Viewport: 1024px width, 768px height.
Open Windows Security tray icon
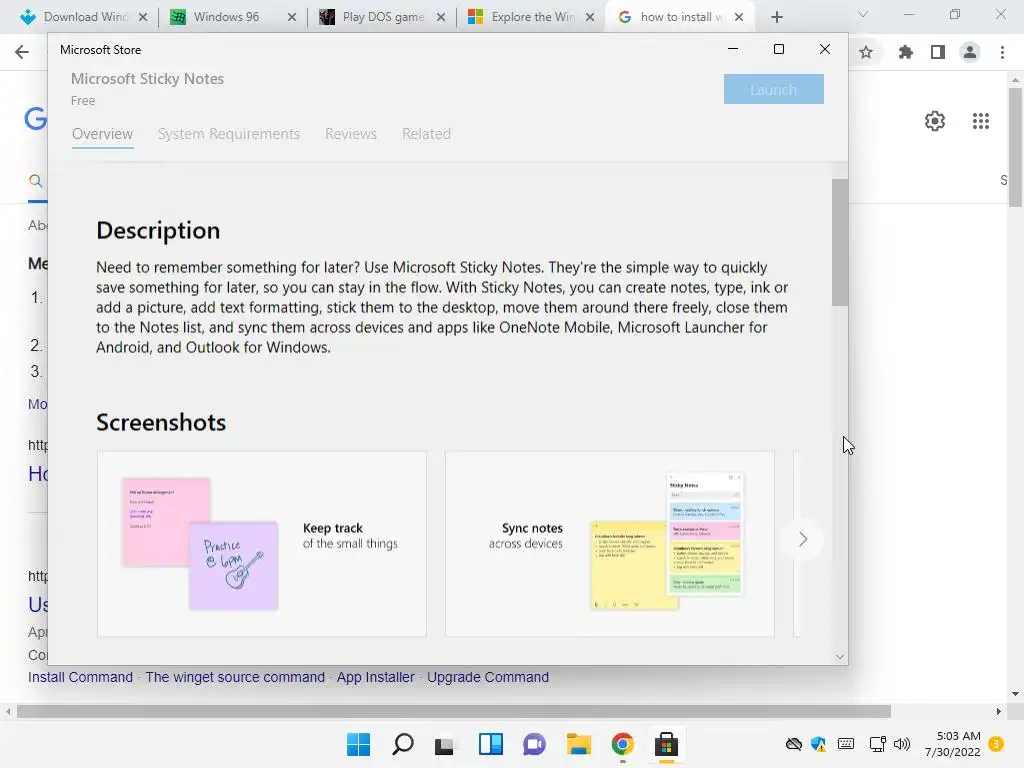(x=818, y=744)
